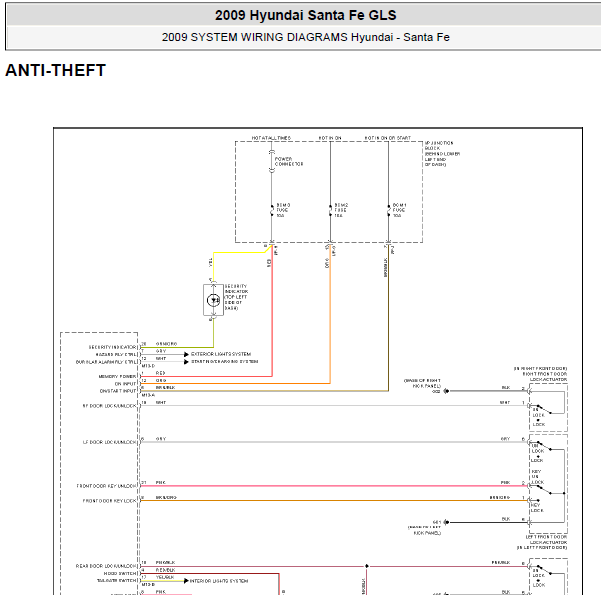Click the arrow pointing to STARTING/CHARGING SYSTEM
Image resolution: width=601 pixels, height=595 pixels.
click(186, 362)
